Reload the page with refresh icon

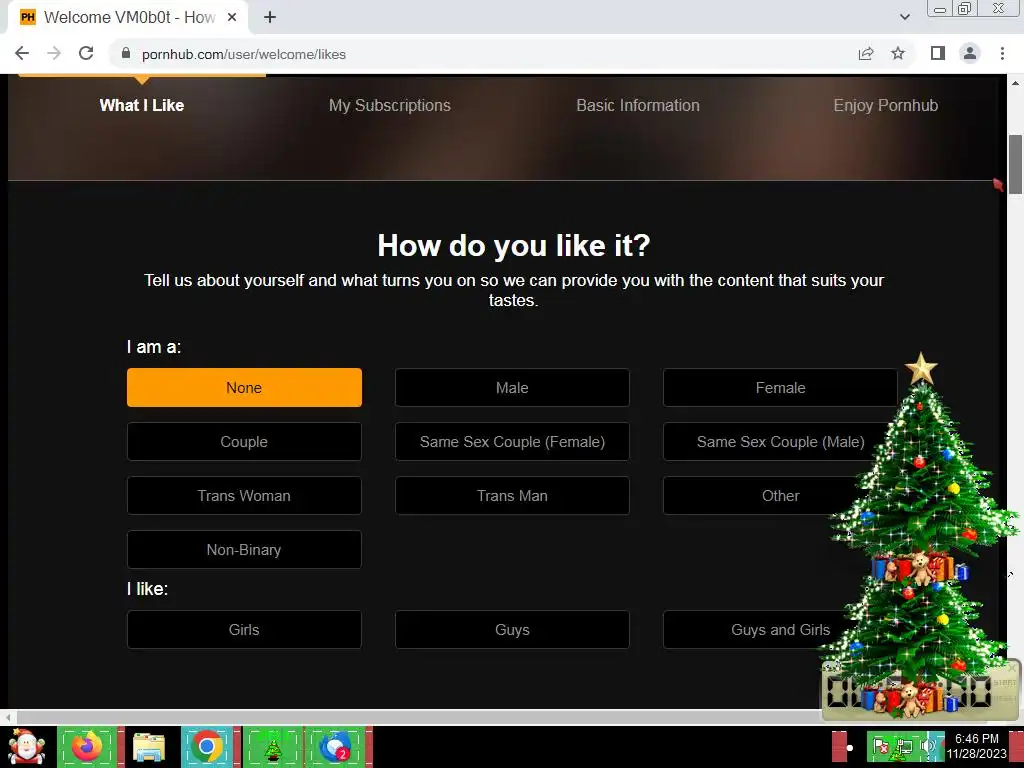coord(86,54)
